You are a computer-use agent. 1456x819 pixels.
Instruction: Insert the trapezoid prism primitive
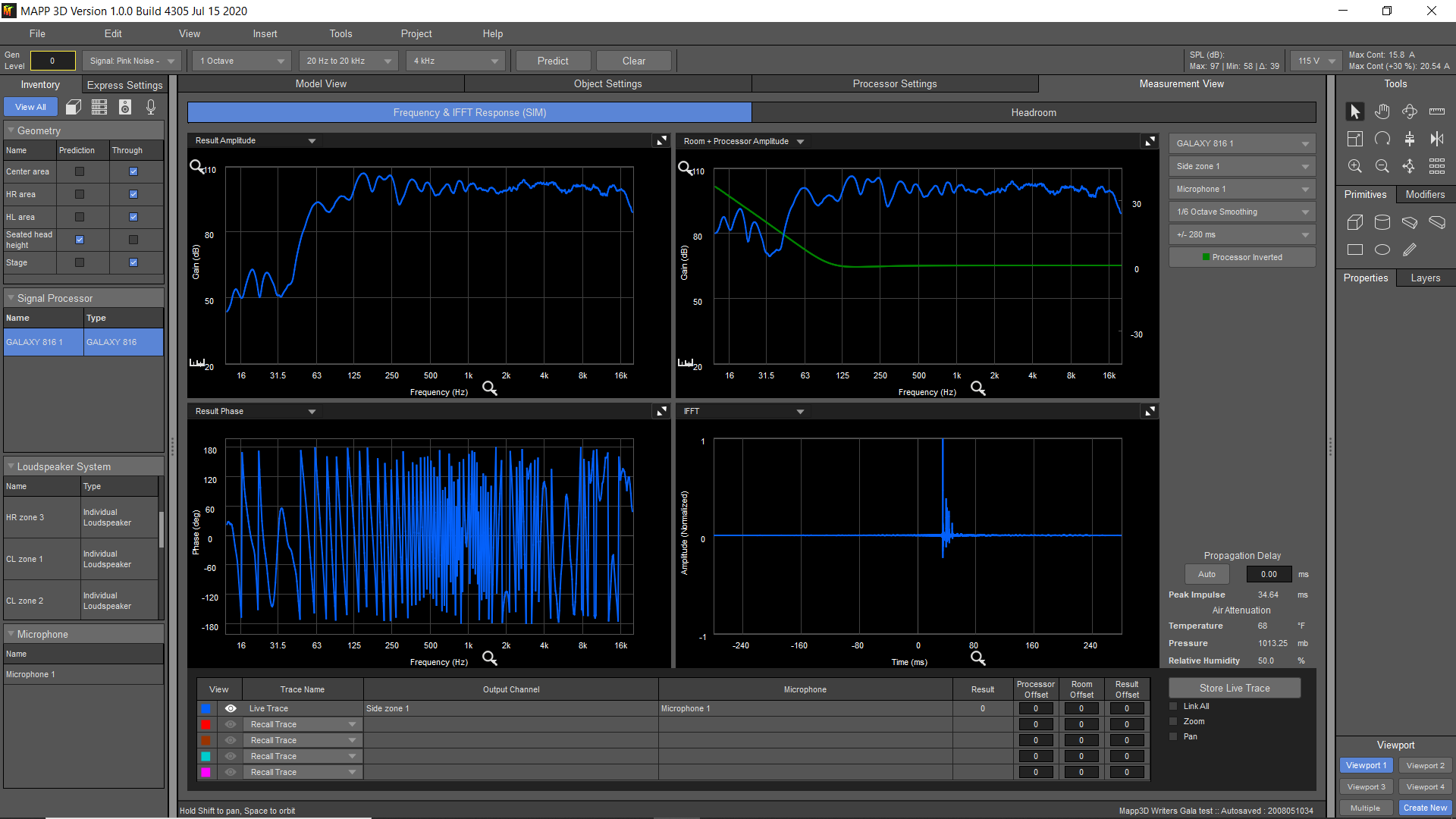[1410, 222]
